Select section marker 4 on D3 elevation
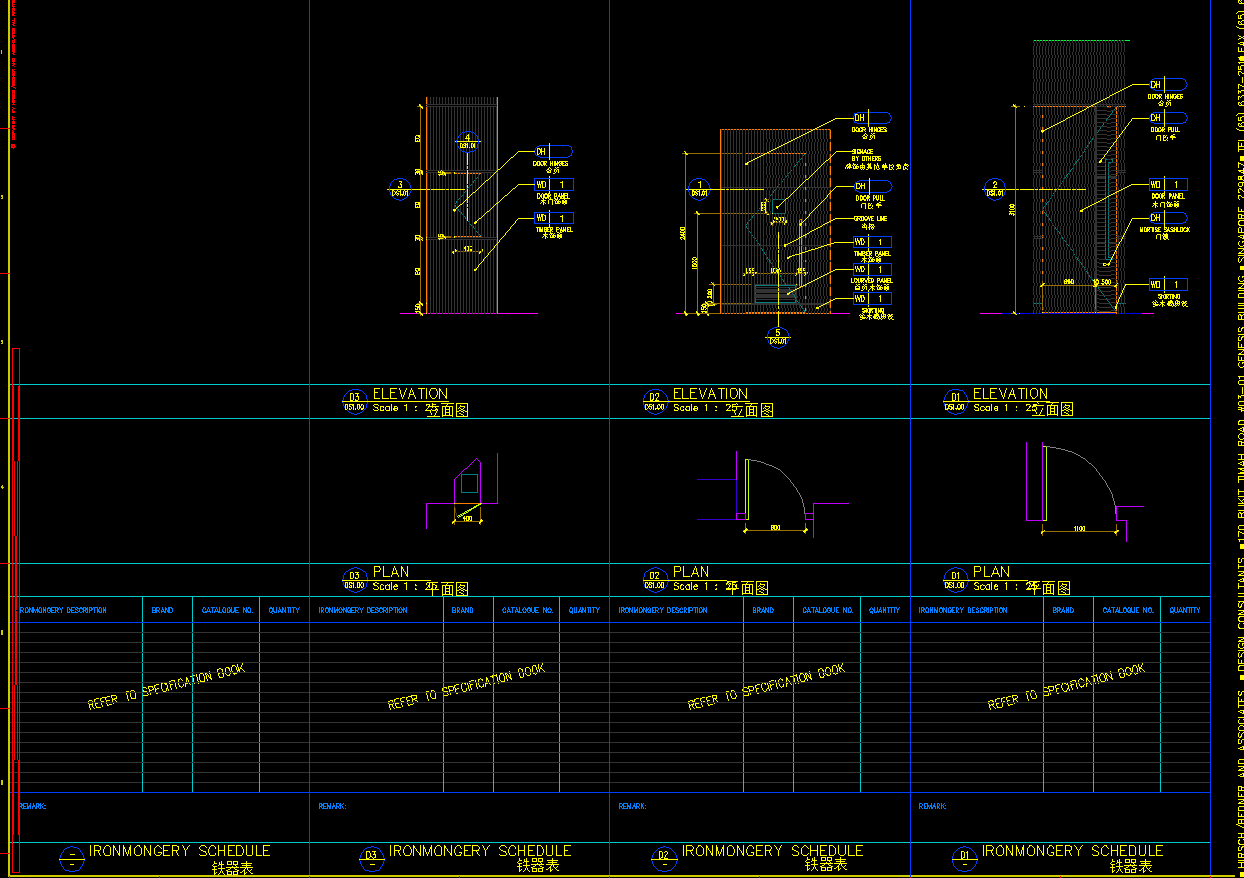1244x878 pixels. click(x=466, y=141)
